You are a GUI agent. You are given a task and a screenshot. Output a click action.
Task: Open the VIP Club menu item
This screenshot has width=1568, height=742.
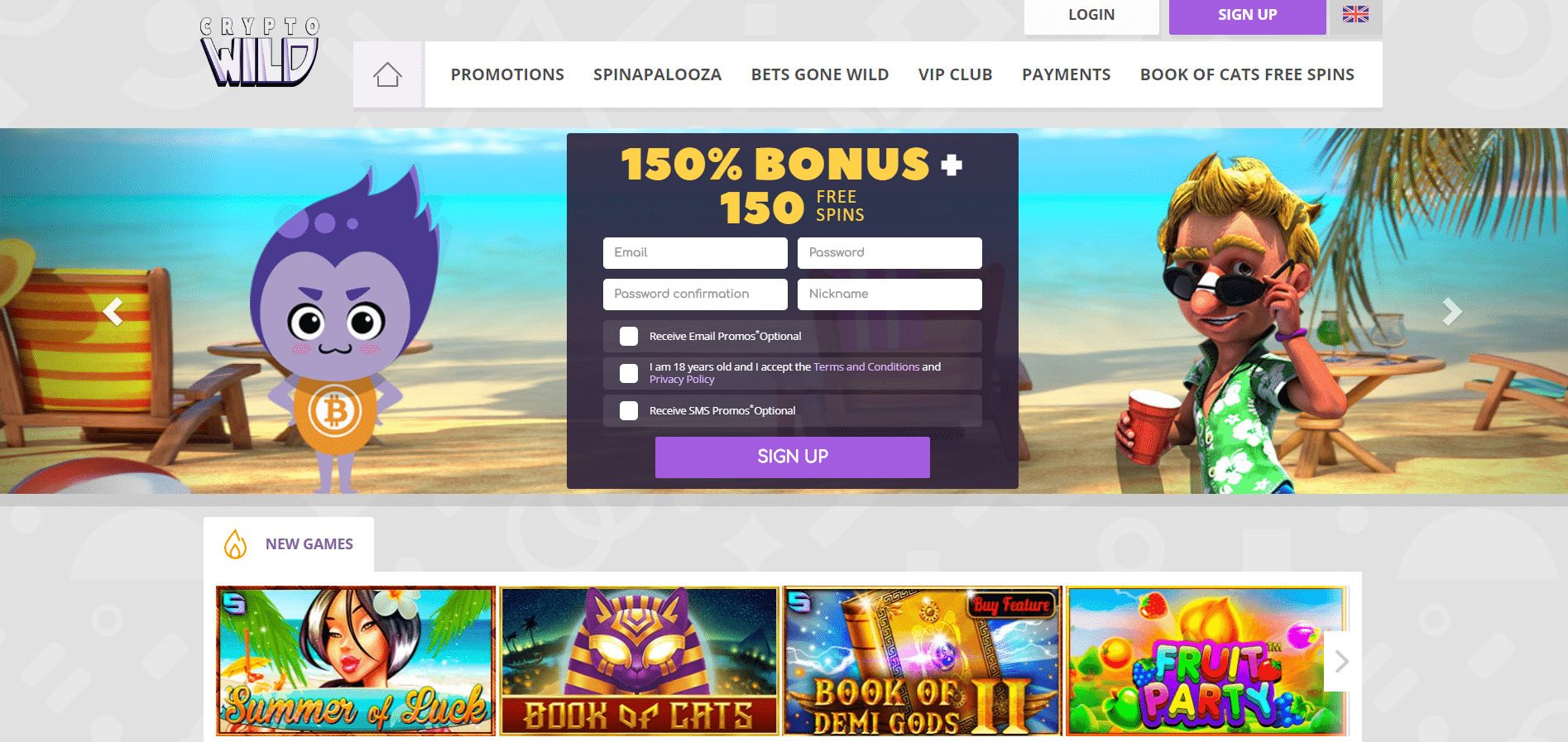[x=955, y=74]
